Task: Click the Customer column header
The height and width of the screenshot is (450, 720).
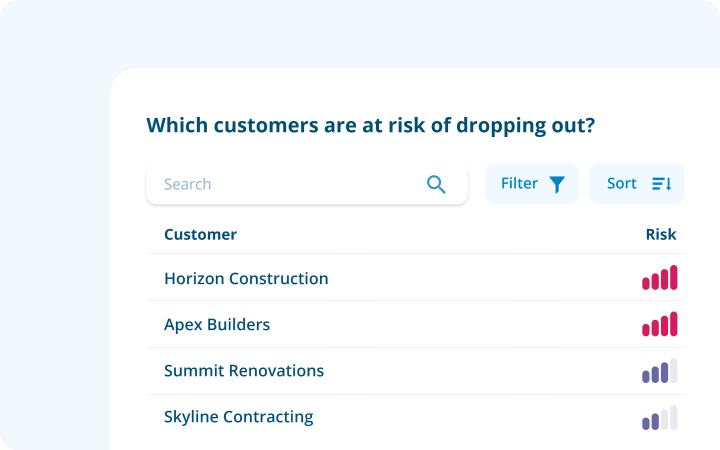Action: tap(201, 235)
